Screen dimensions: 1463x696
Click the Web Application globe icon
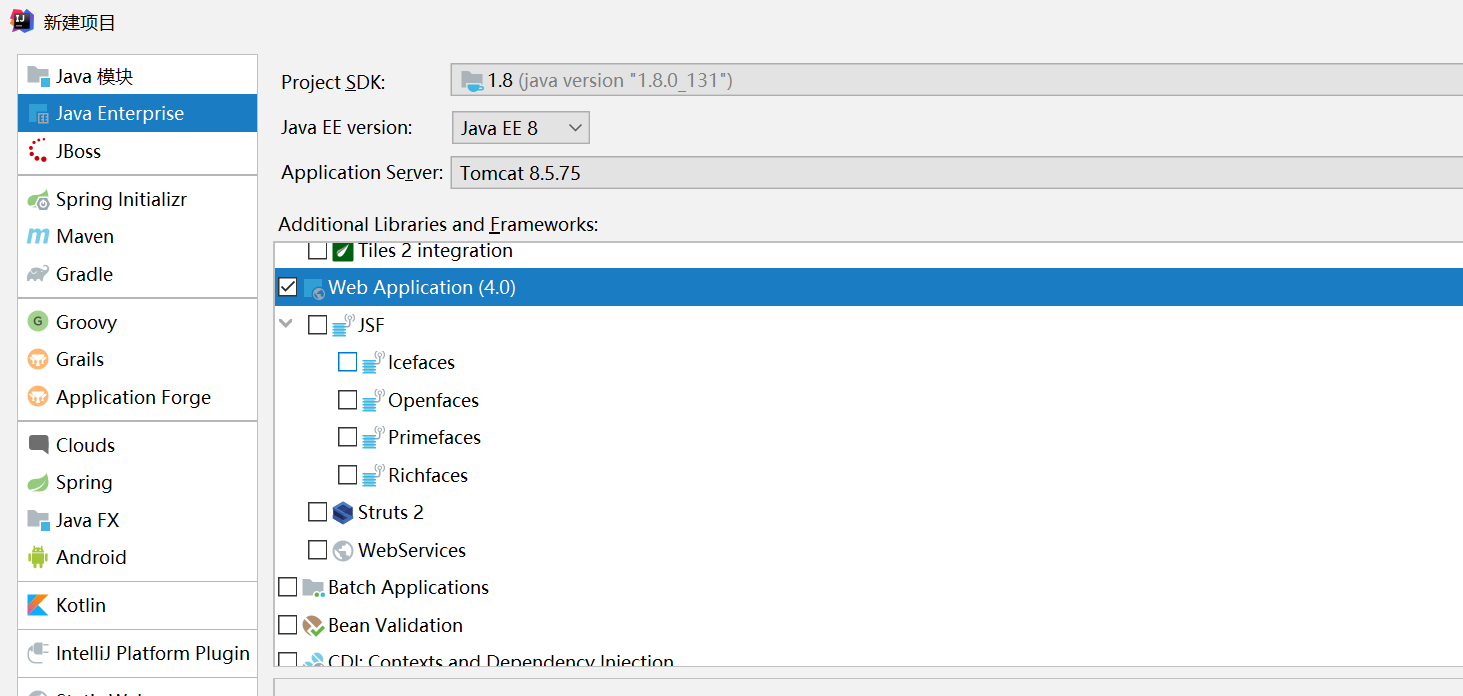pos(314,288)
